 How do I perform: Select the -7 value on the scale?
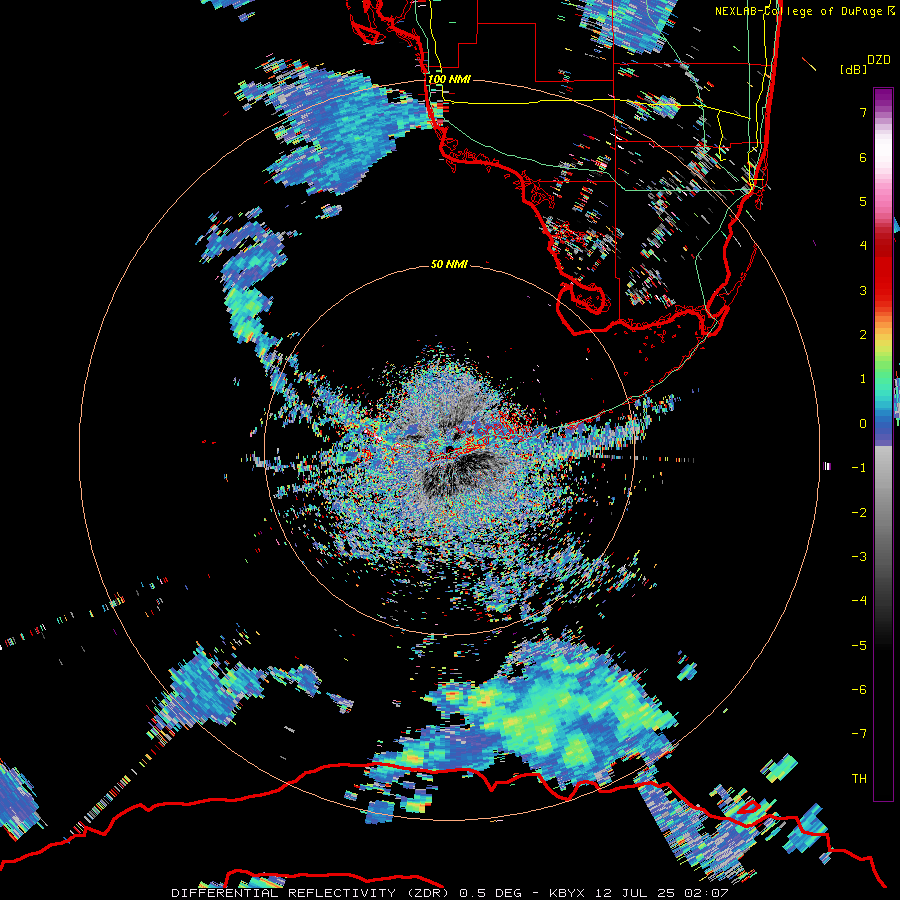pyautogui.click(x=859, y=734)
